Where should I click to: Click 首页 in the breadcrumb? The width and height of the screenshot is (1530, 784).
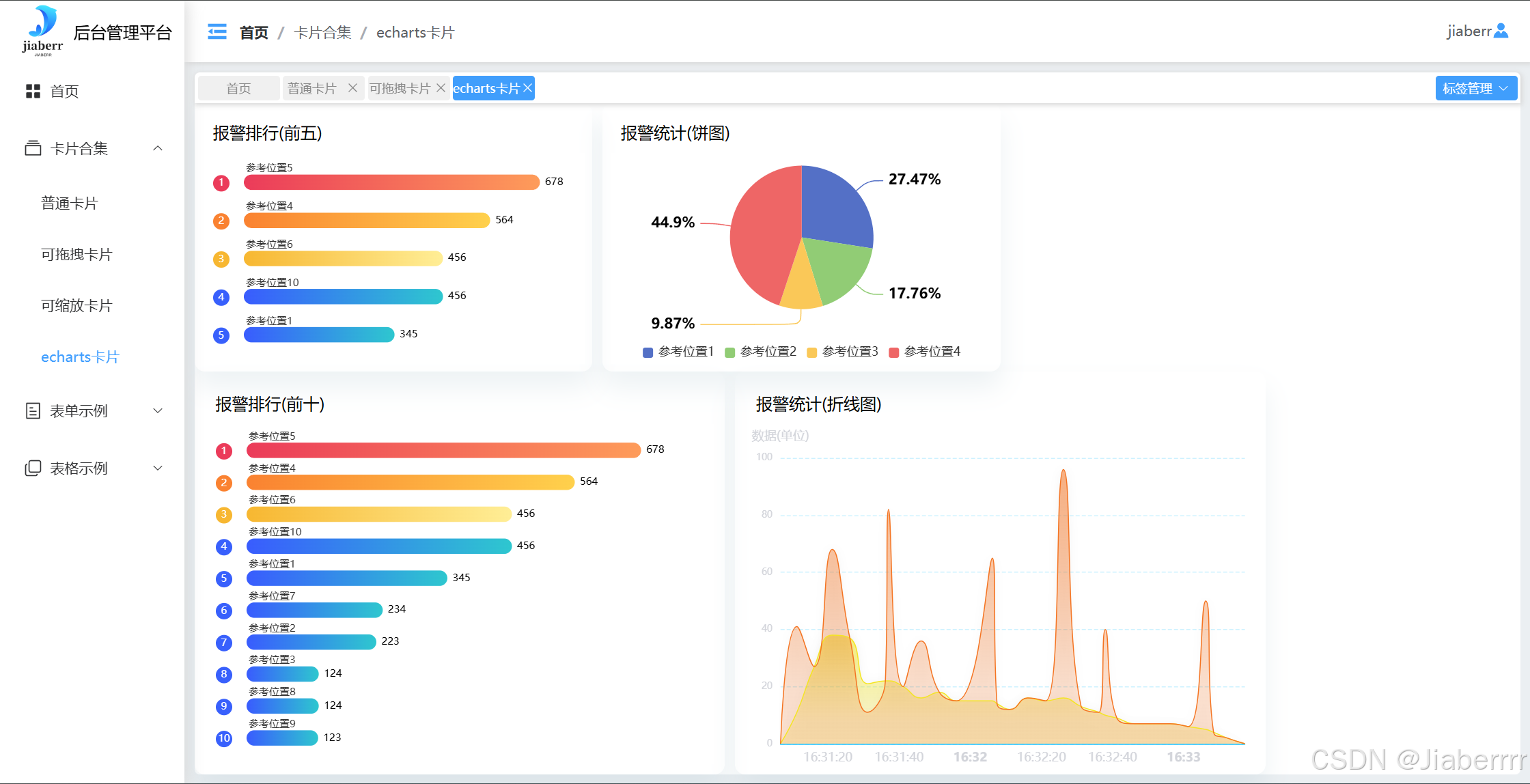tap(253, 32)
